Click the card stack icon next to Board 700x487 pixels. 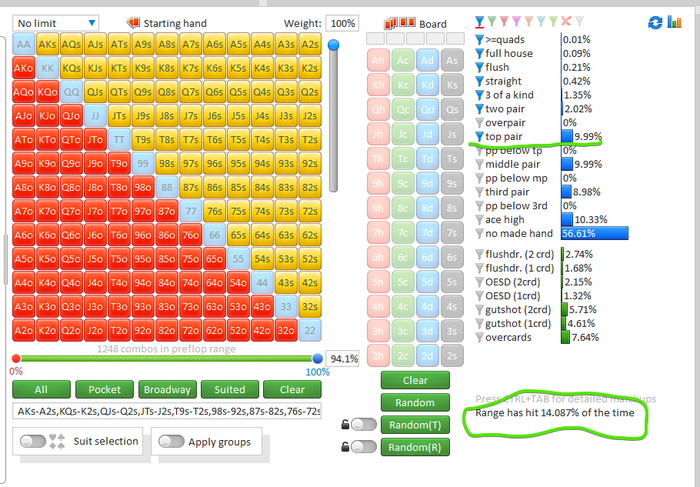(x=400, y=23)
